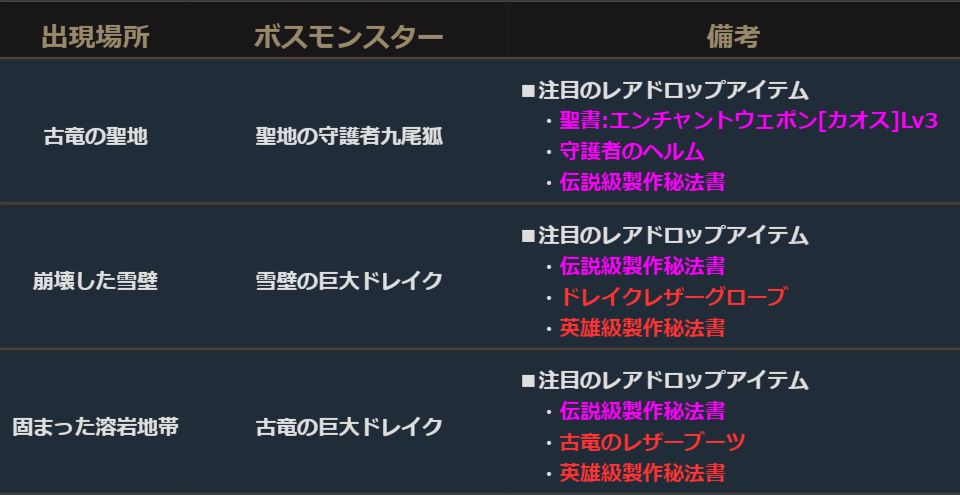Click 英雄級製作秘法書 in the 雪壁の巨大ドレイク row
This screenshot has width=960, height=495.
(x=642, y=327)
